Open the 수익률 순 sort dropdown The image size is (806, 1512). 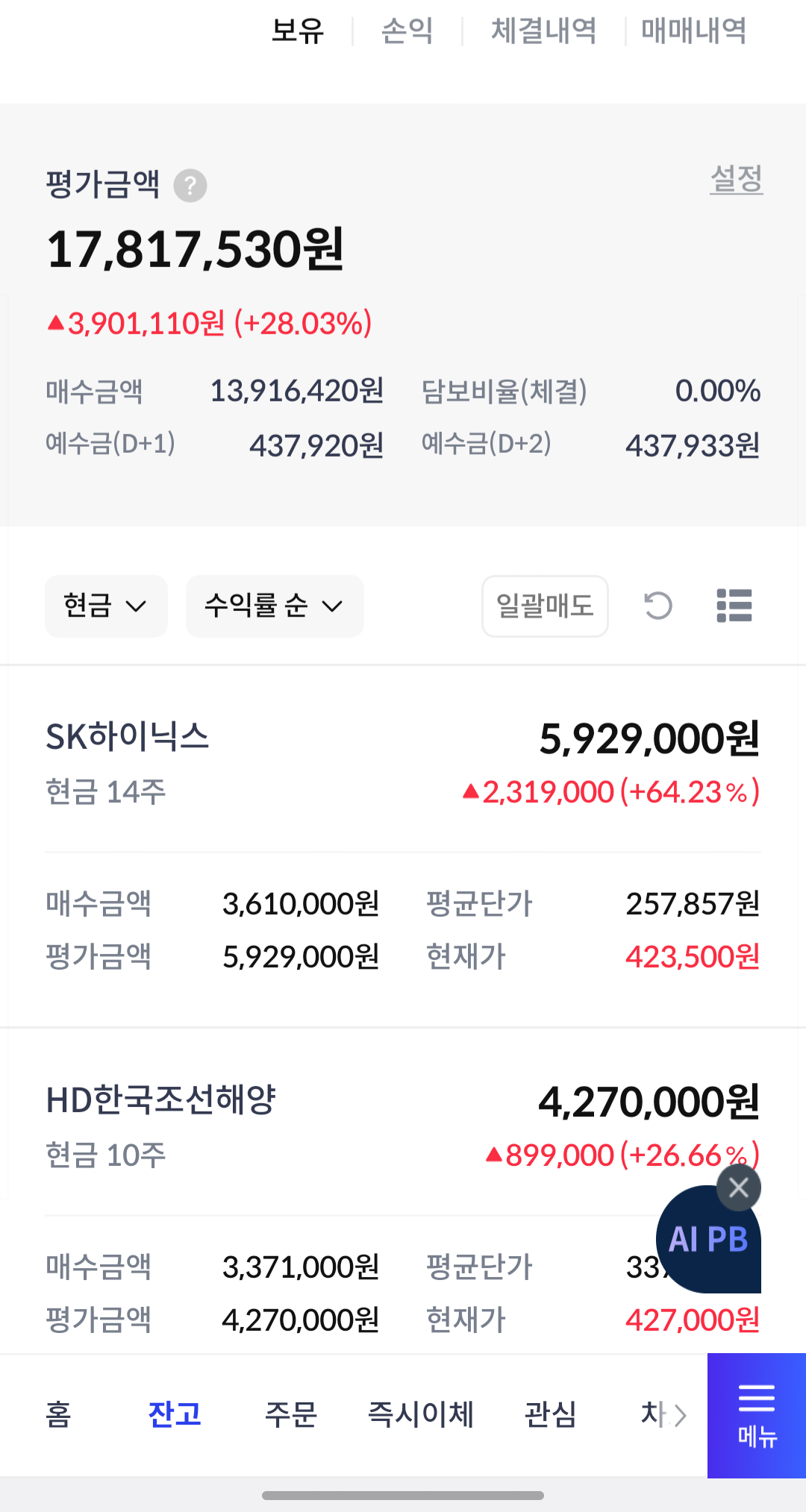tap(274, 606)
